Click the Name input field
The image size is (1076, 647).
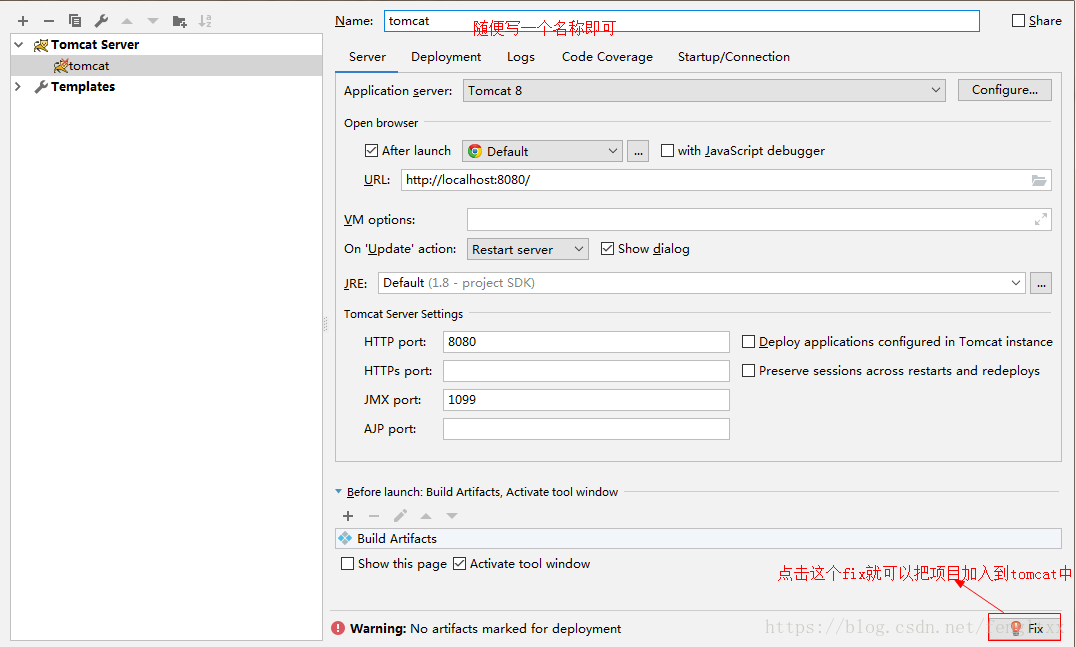[x=681, y=21]
